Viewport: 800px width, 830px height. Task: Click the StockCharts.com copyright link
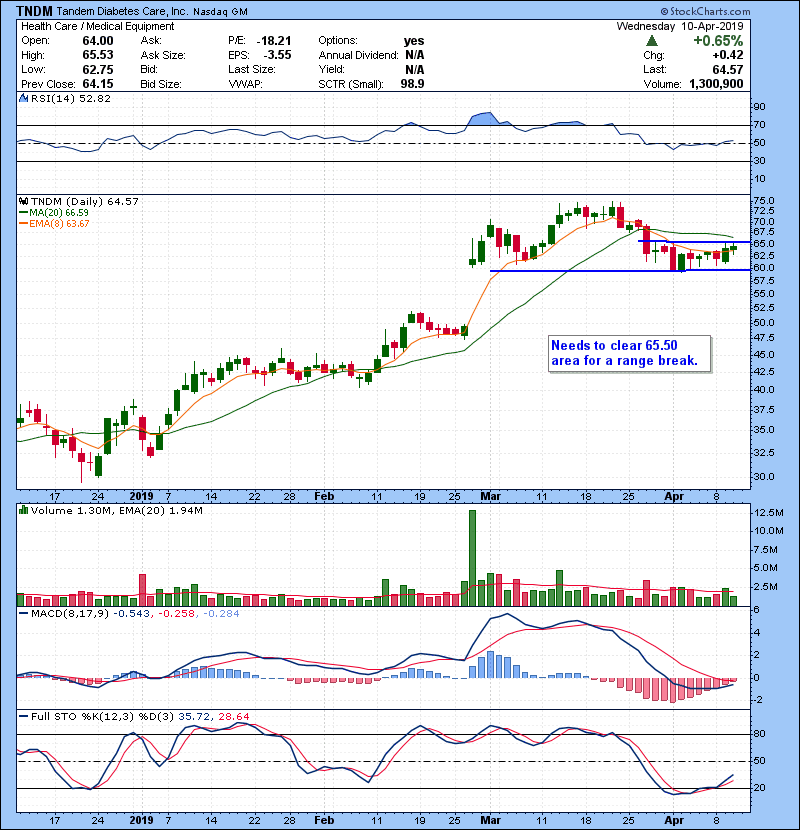(705, 11)
